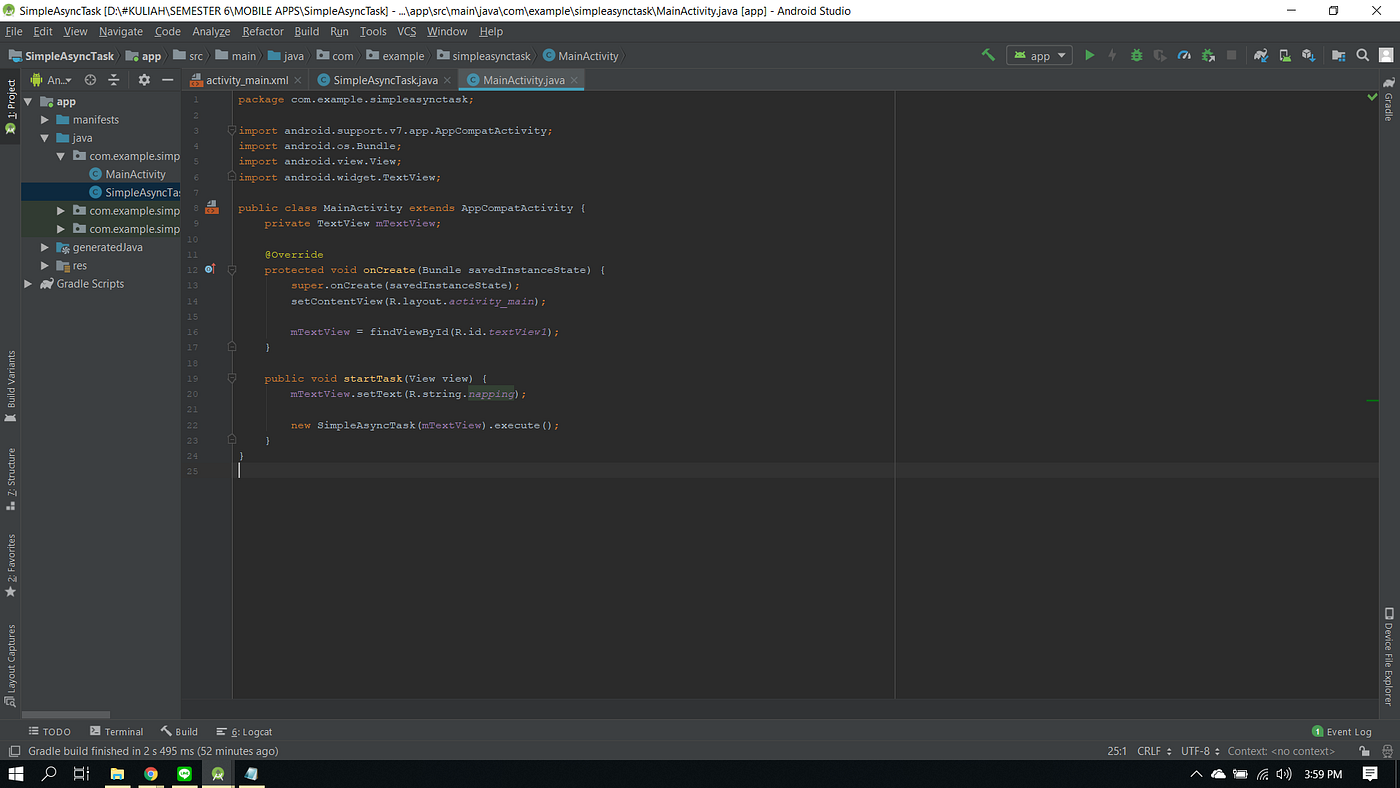The image size is (1400, 788).
Task: Click the Make Project hammer icon
Action: (x=988, y=56)
